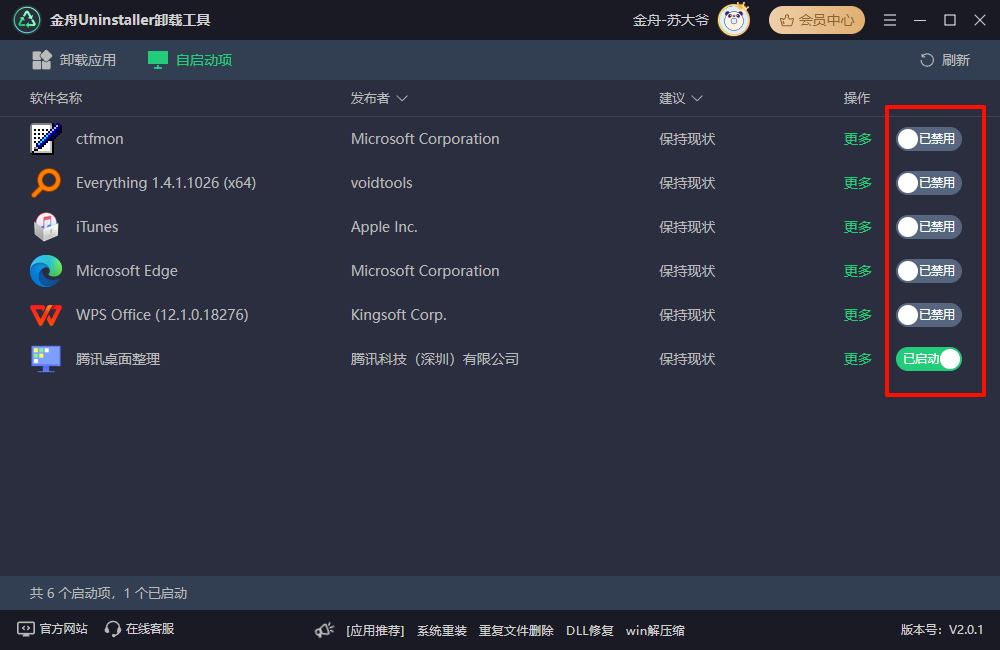Enable Everything startup toggle

(929, 182)
